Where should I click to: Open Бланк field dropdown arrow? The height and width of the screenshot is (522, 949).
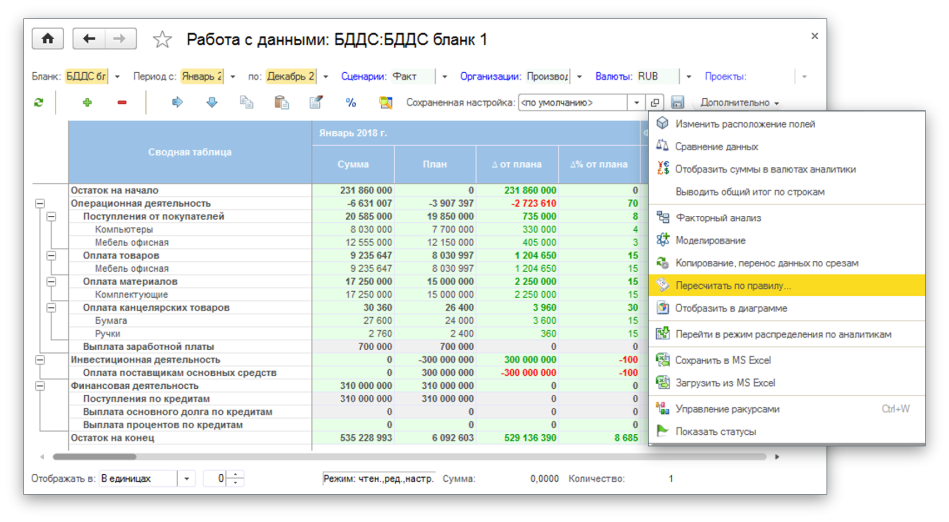coord(117,77)
